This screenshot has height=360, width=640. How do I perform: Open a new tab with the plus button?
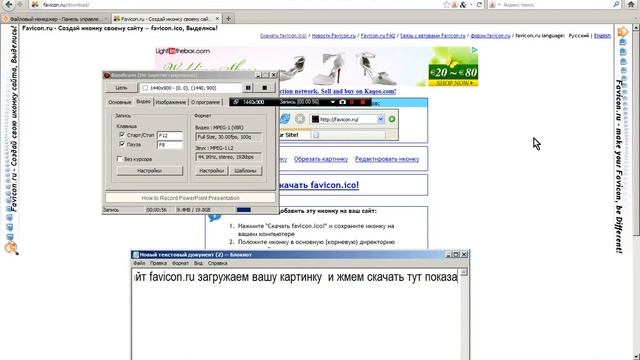[x=228, y=18]
